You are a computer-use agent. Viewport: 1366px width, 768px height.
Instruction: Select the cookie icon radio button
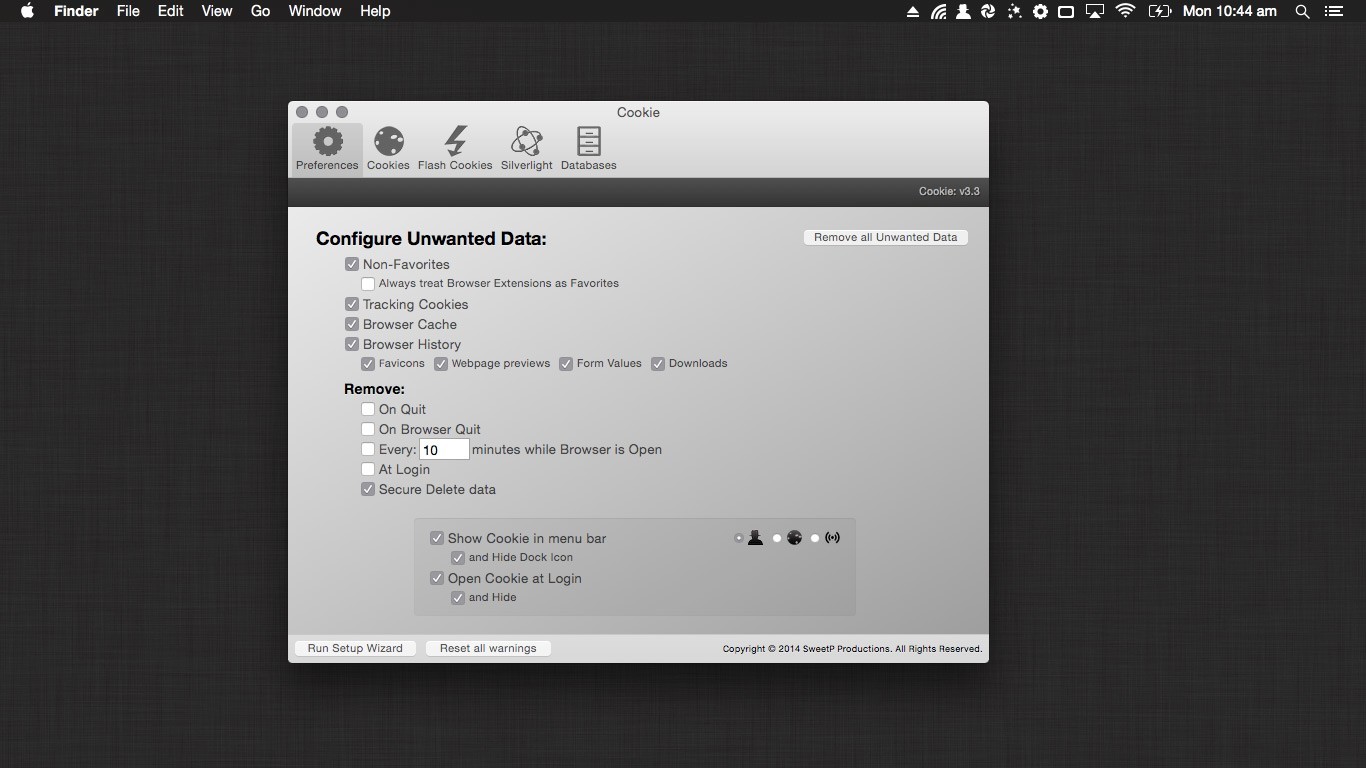pos(777,538)
